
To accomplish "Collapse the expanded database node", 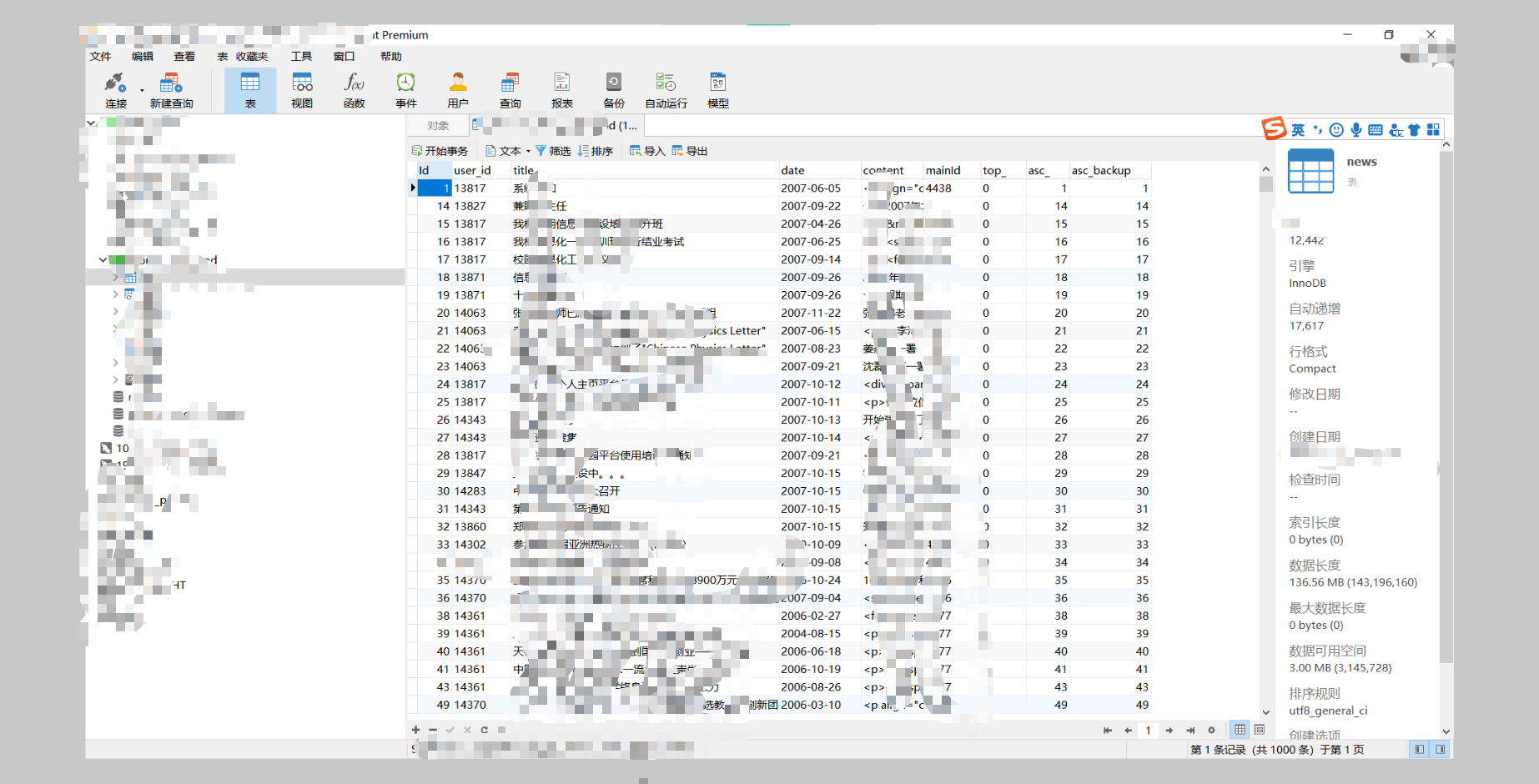I will (103, 259).
